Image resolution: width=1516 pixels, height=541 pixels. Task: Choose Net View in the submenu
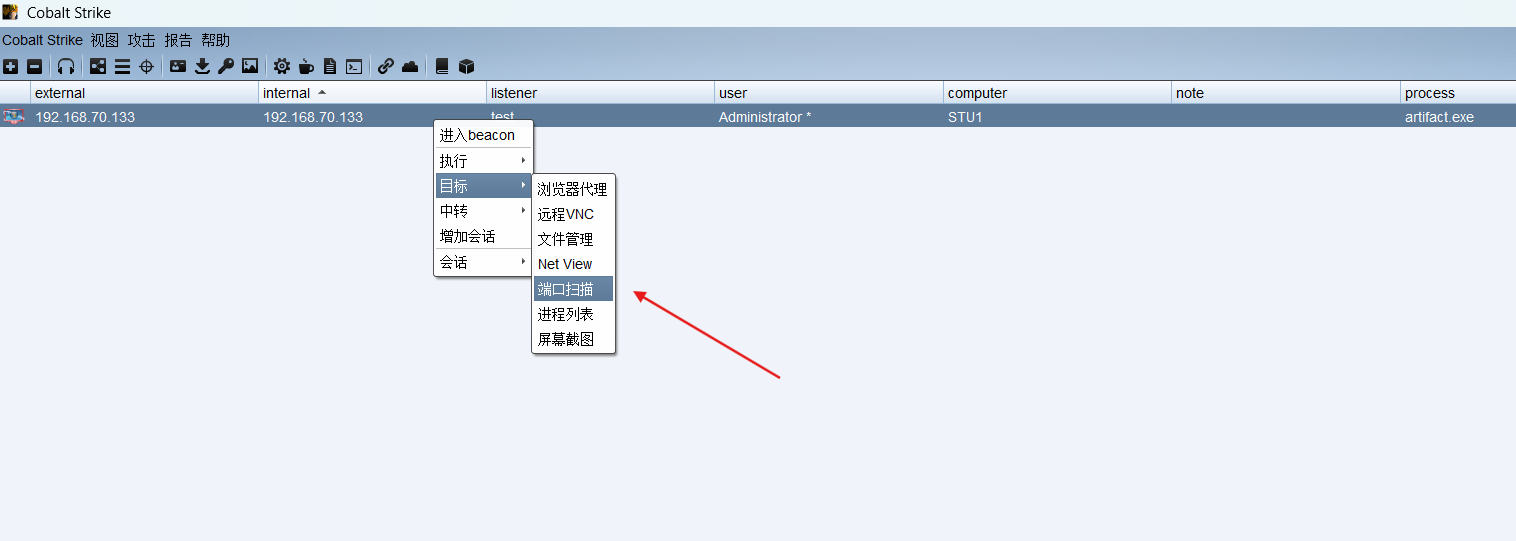tap(573, 264)
